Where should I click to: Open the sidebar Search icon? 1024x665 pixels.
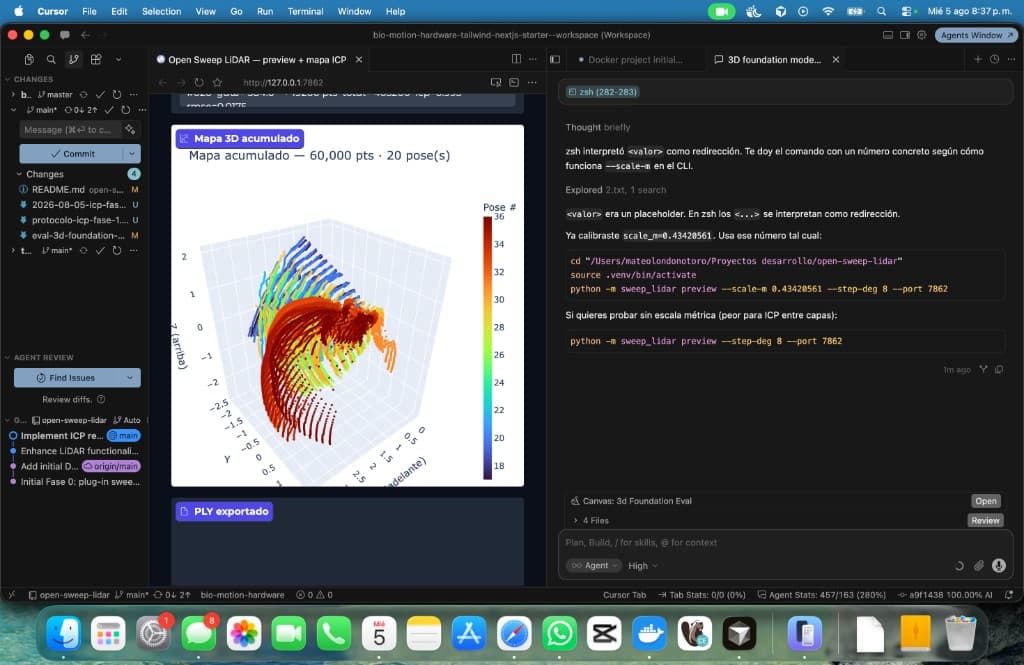click(51, 59)
